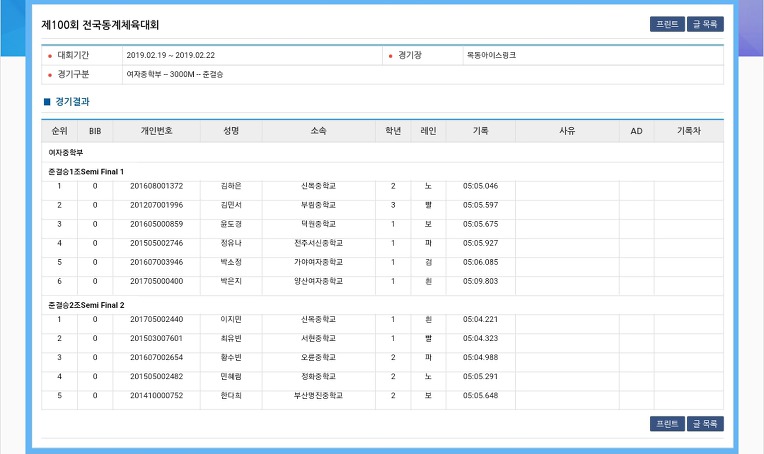Click the date range 2019.02.19 ~ 2019.02.22
Image resolution: width=764 pixels, height=454 pixels.
(x=171, y=55)
